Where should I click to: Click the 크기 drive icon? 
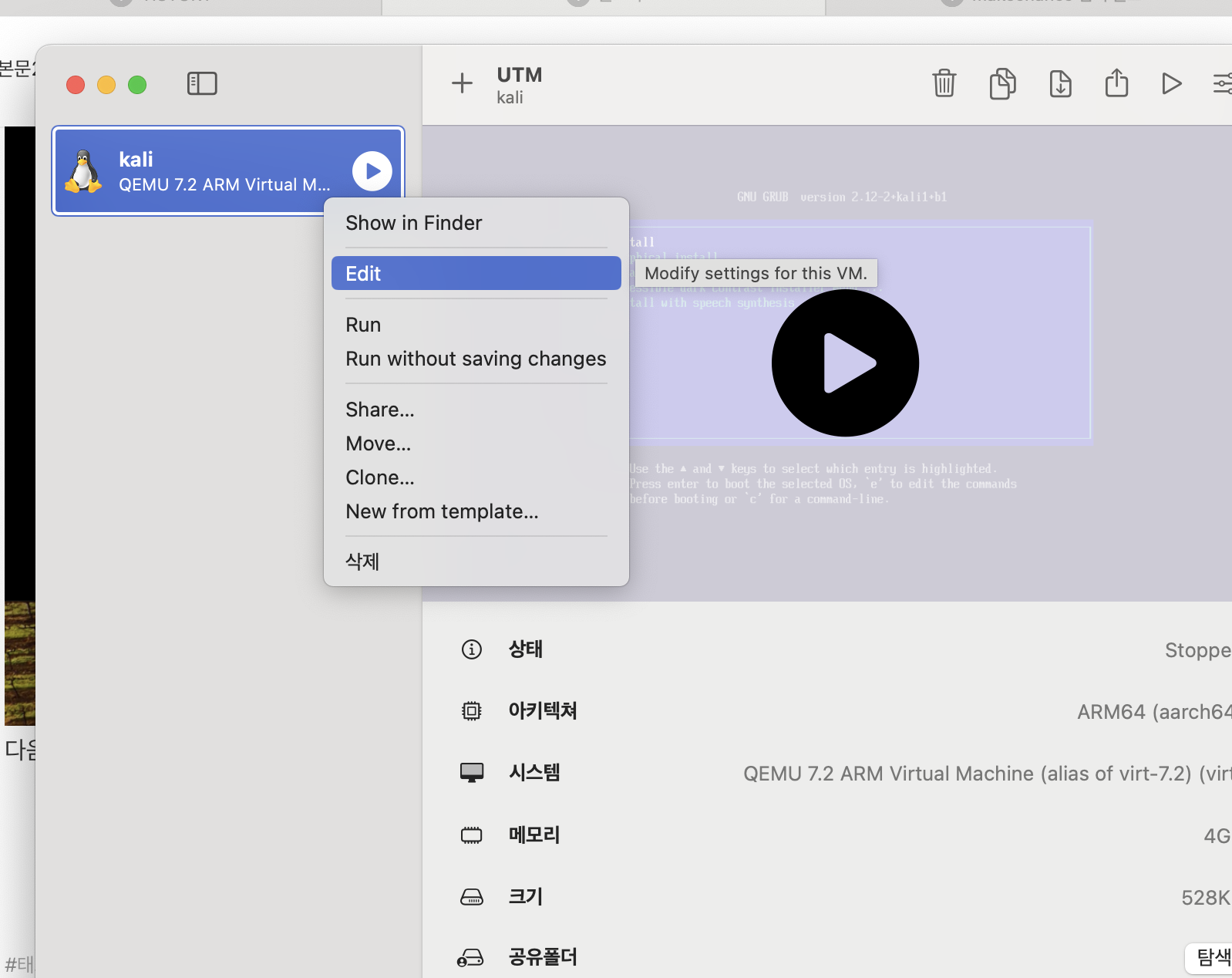tap(471, 897)
